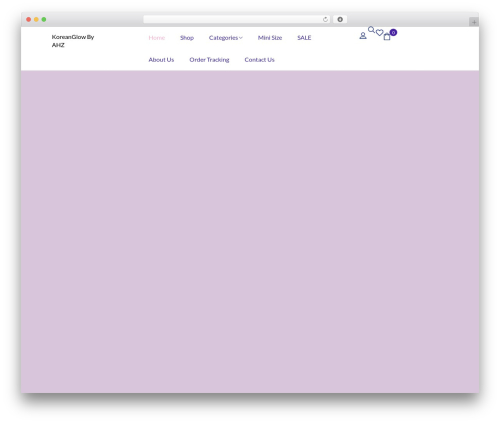Click the search magnifier icon

tap(371, 30)
